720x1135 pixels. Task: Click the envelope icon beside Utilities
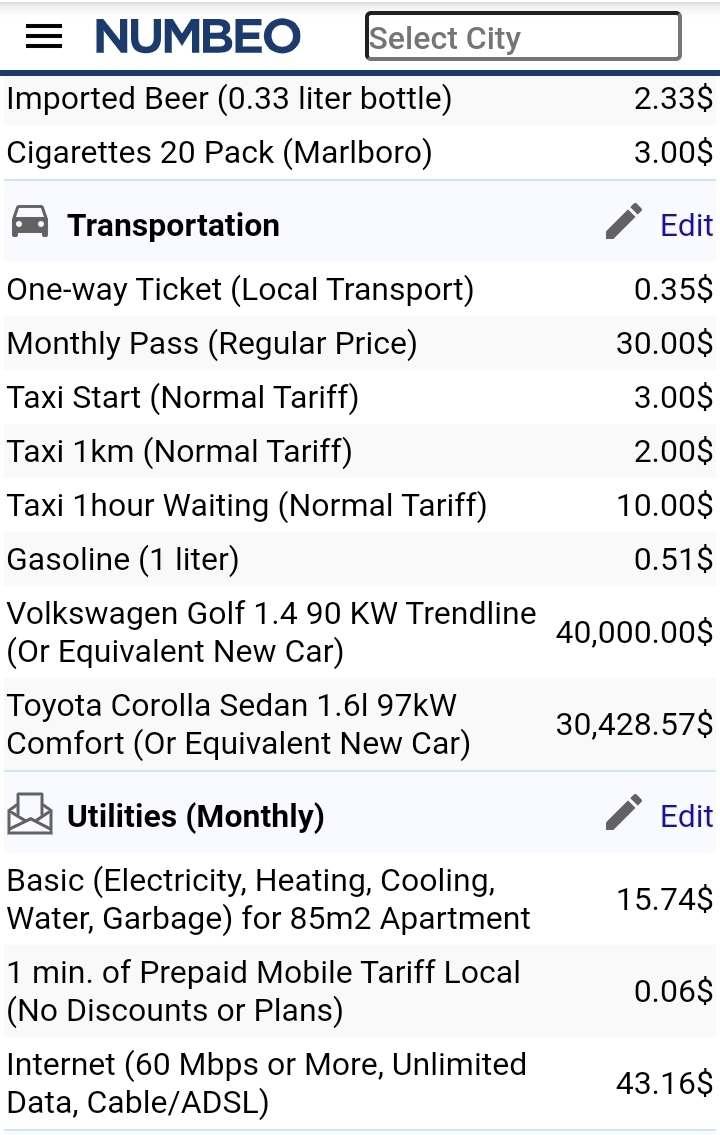30,814
